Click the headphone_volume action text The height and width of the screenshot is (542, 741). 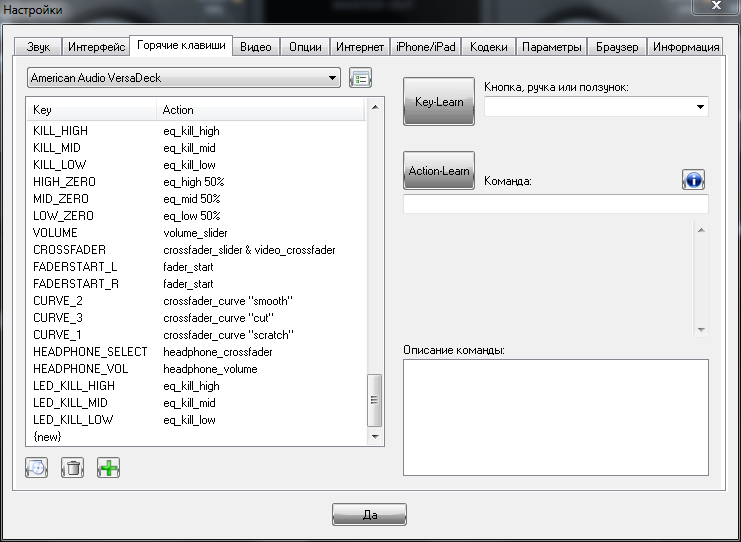coord(210,369)
